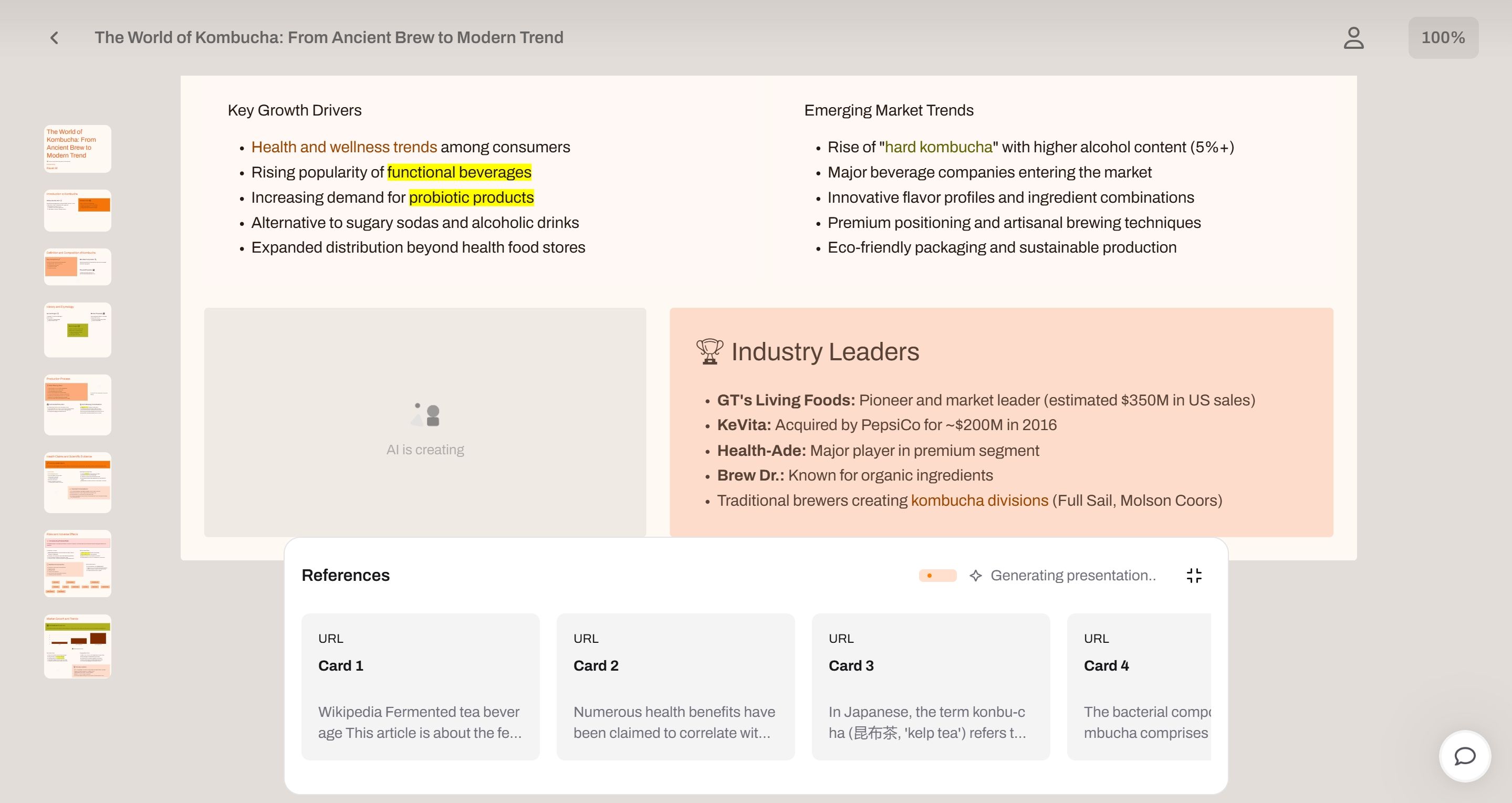Image resolution: width=1512 pixels, height=803 pixels.
Task: Click highlighted 'functional beverages' text
Action: click(x=459, y=172)
